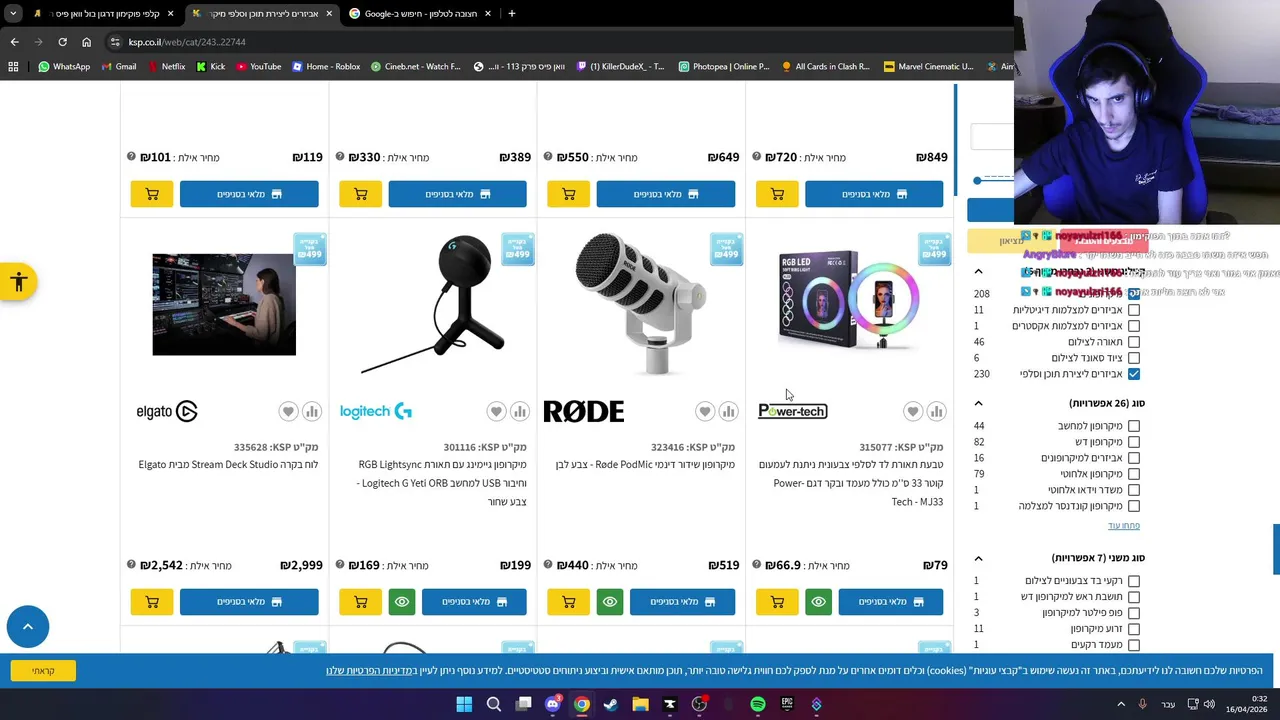The image size is (1280, 720).
Task: Check the פופ פילטר למיקרופון filter
Action: pos(1133,613)
